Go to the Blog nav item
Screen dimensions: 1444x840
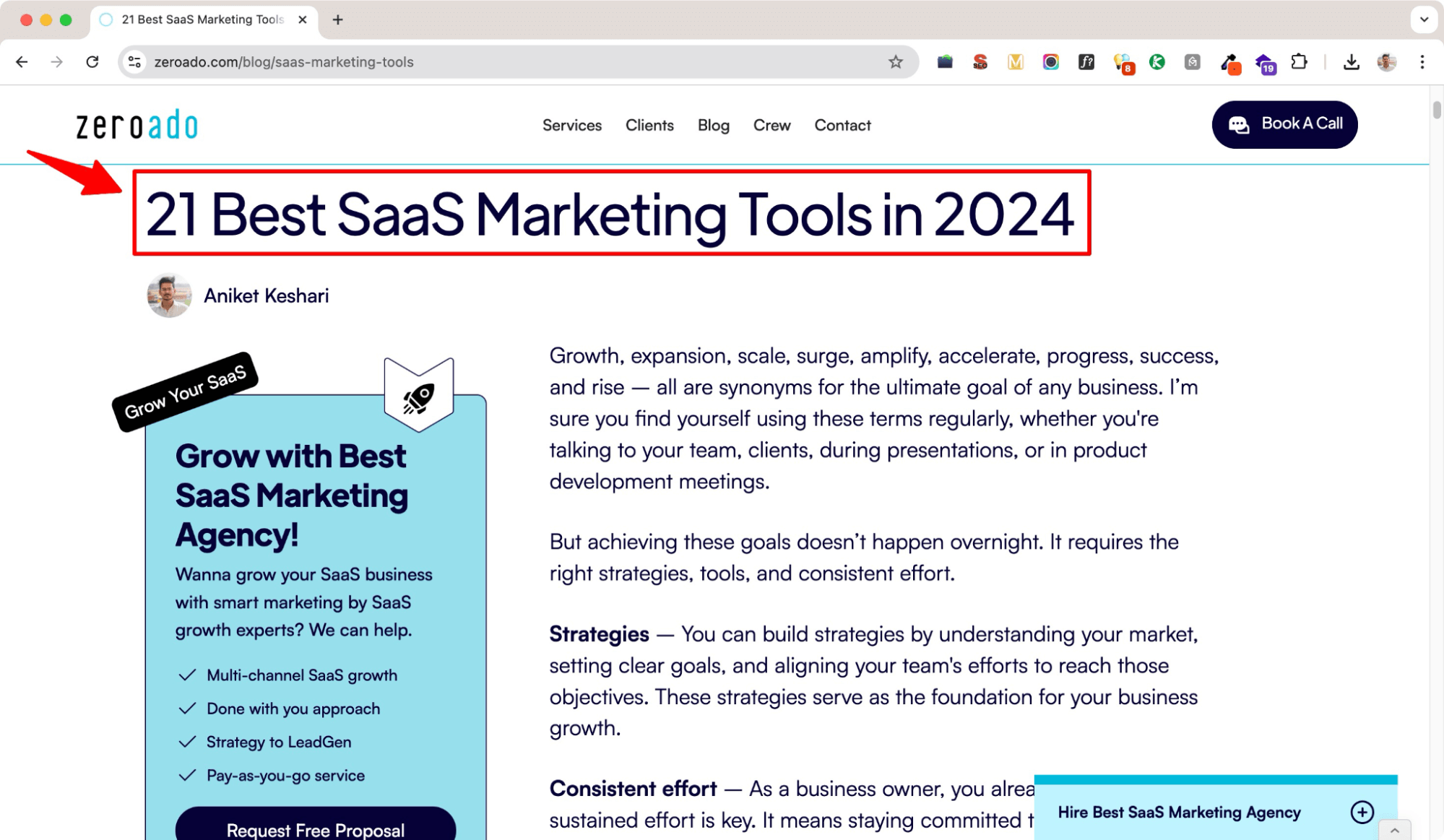pos(714,125)
